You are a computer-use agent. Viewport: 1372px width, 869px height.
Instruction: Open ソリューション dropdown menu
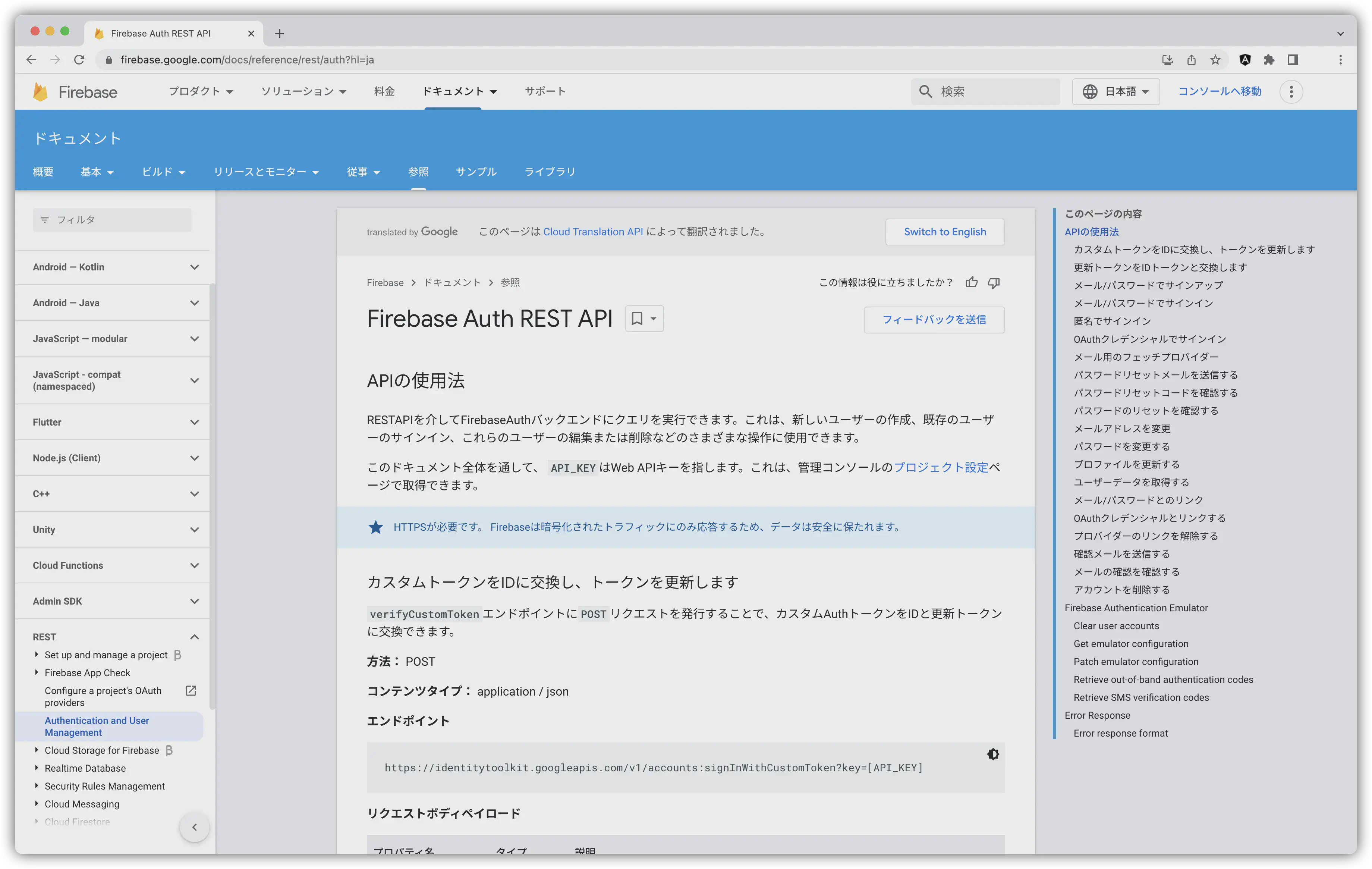[x=304, y=91]
